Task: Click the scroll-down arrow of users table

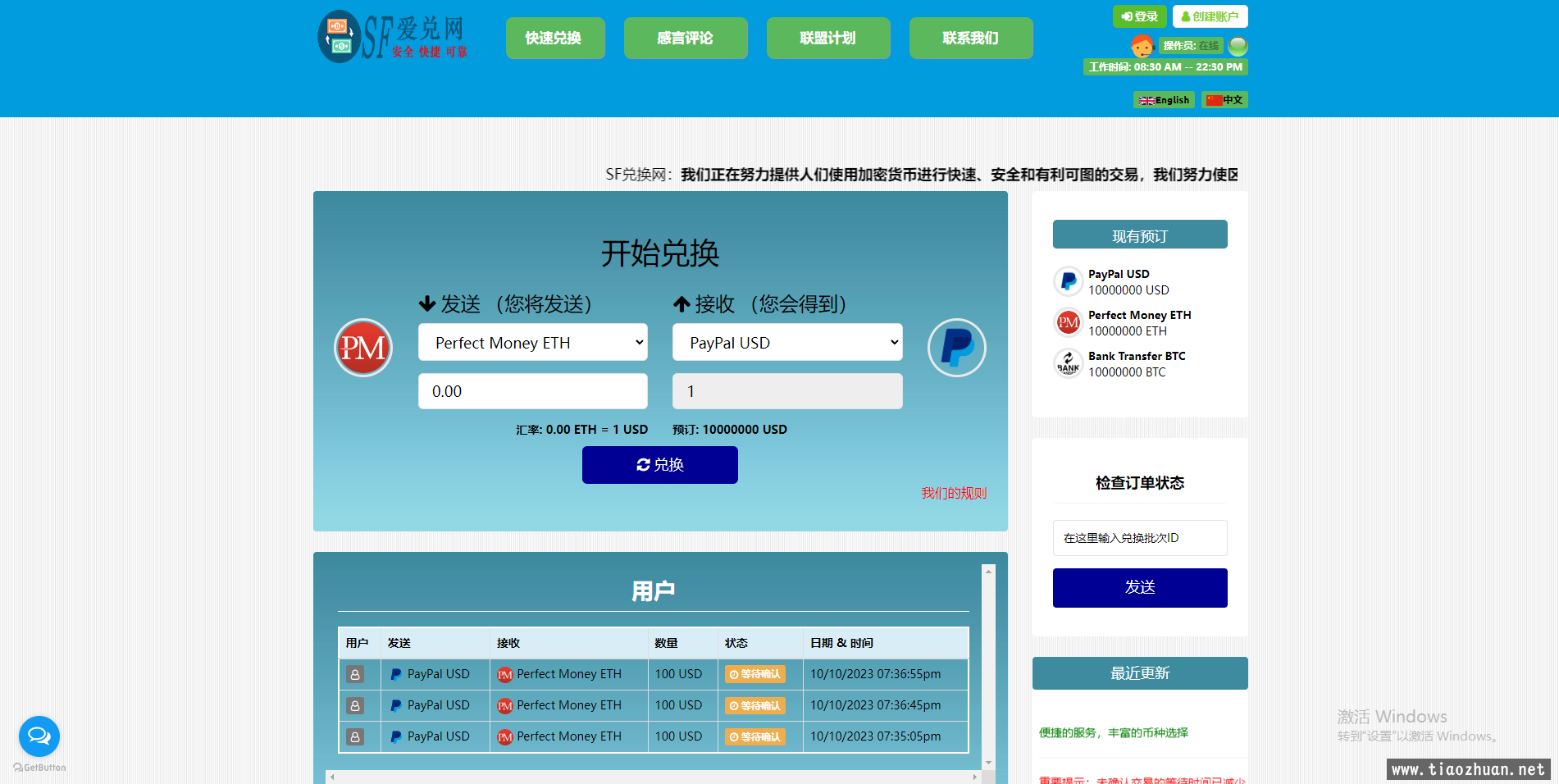Action: pyautogui.click(x=988, y=763)
